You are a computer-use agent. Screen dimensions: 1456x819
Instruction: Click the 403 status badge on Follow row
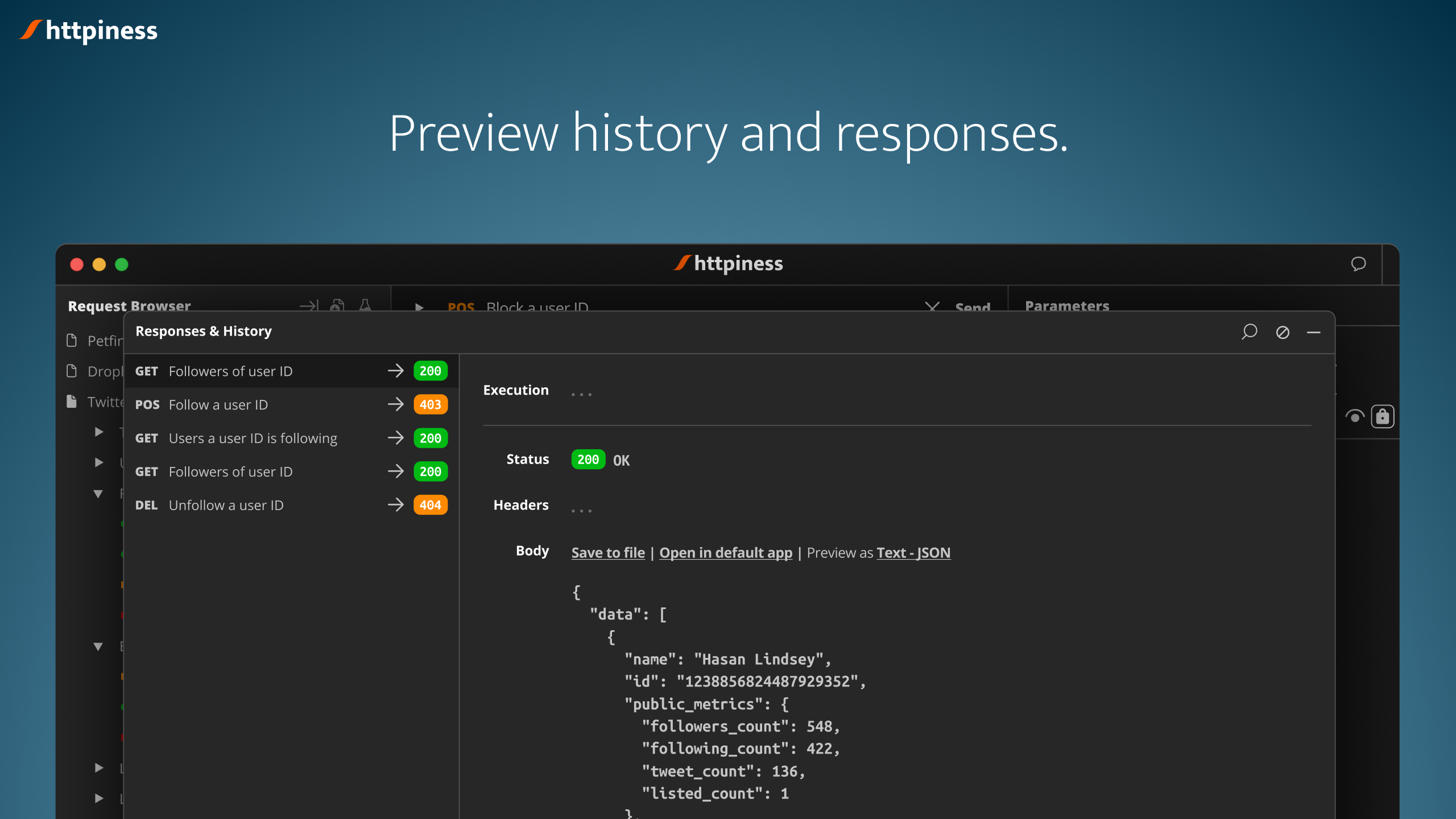[x=431, y=404]
